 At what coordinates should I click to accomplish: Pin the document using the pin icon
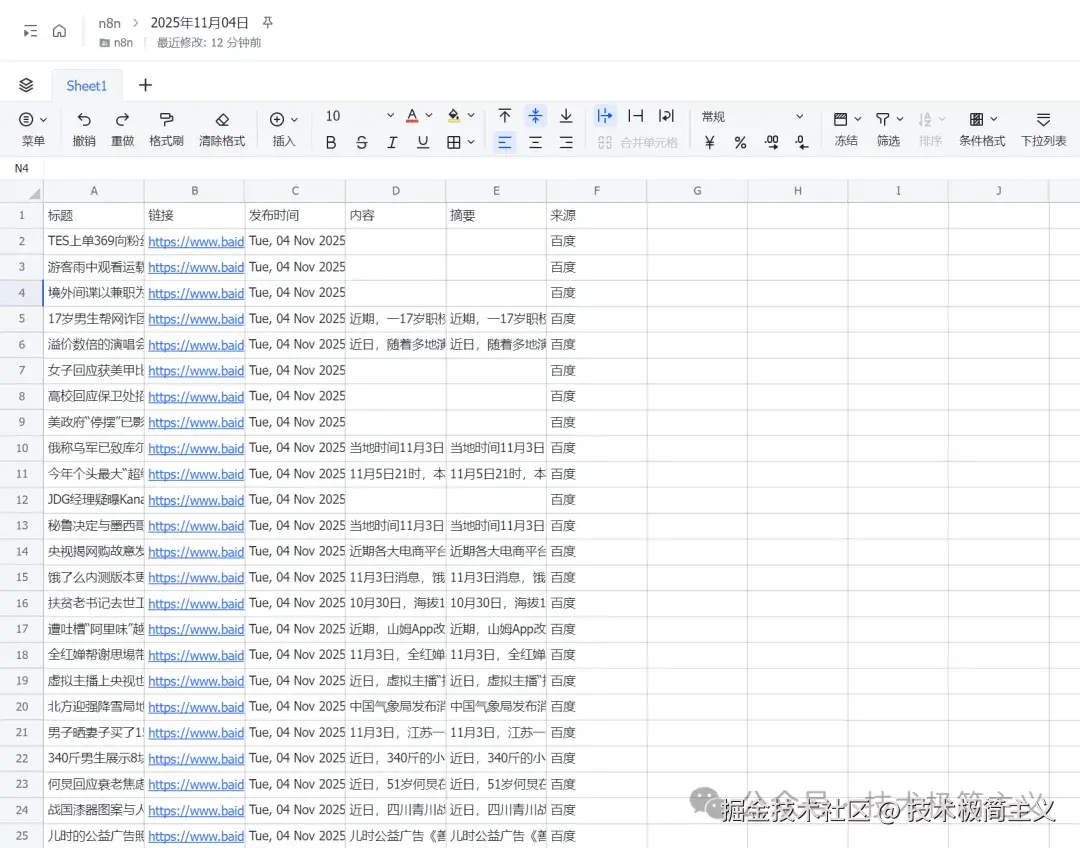[x=268, y=23]
